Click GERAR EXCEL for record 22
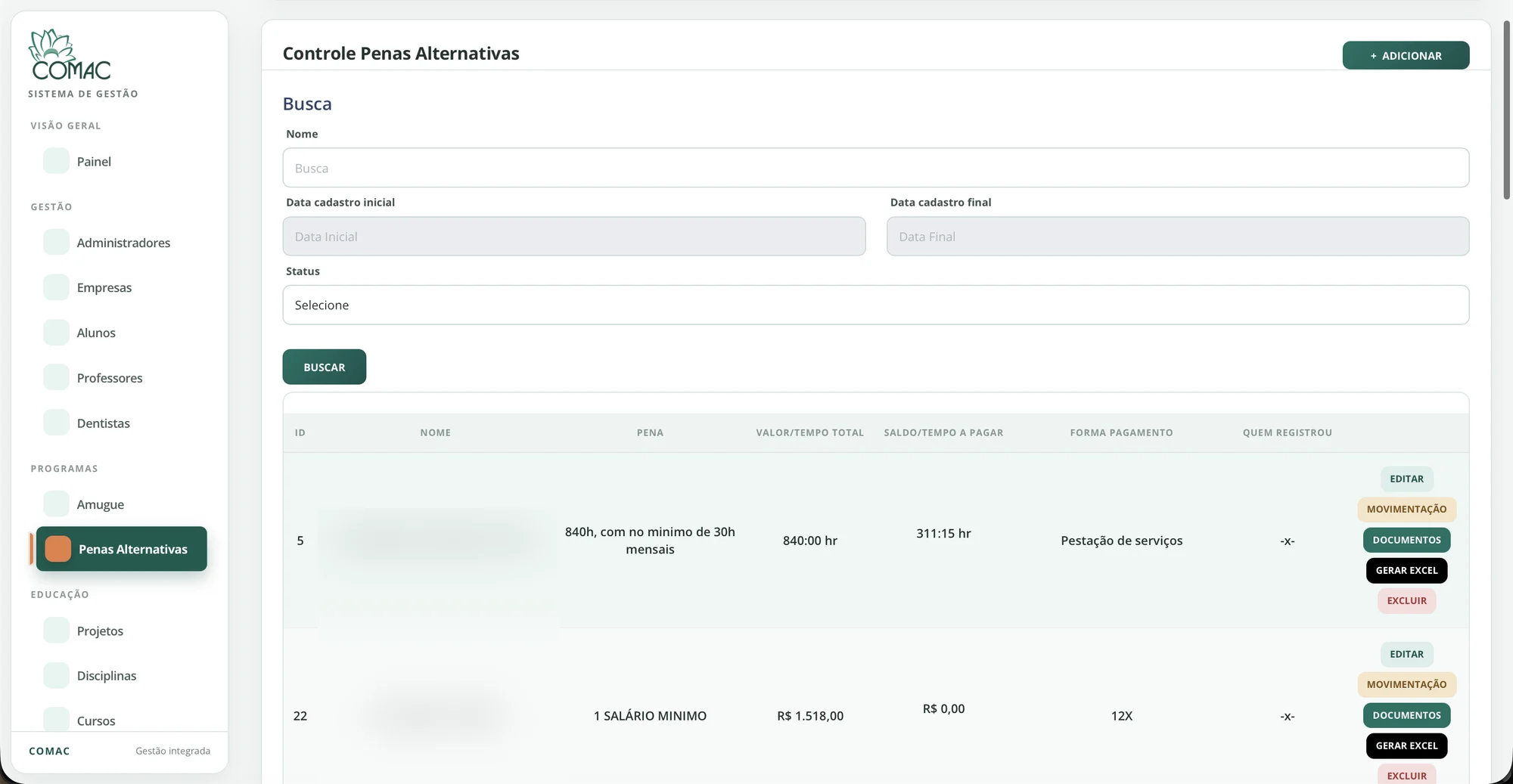The width and height of the screenshot is (1513, 784). (x=1406, y=745)
